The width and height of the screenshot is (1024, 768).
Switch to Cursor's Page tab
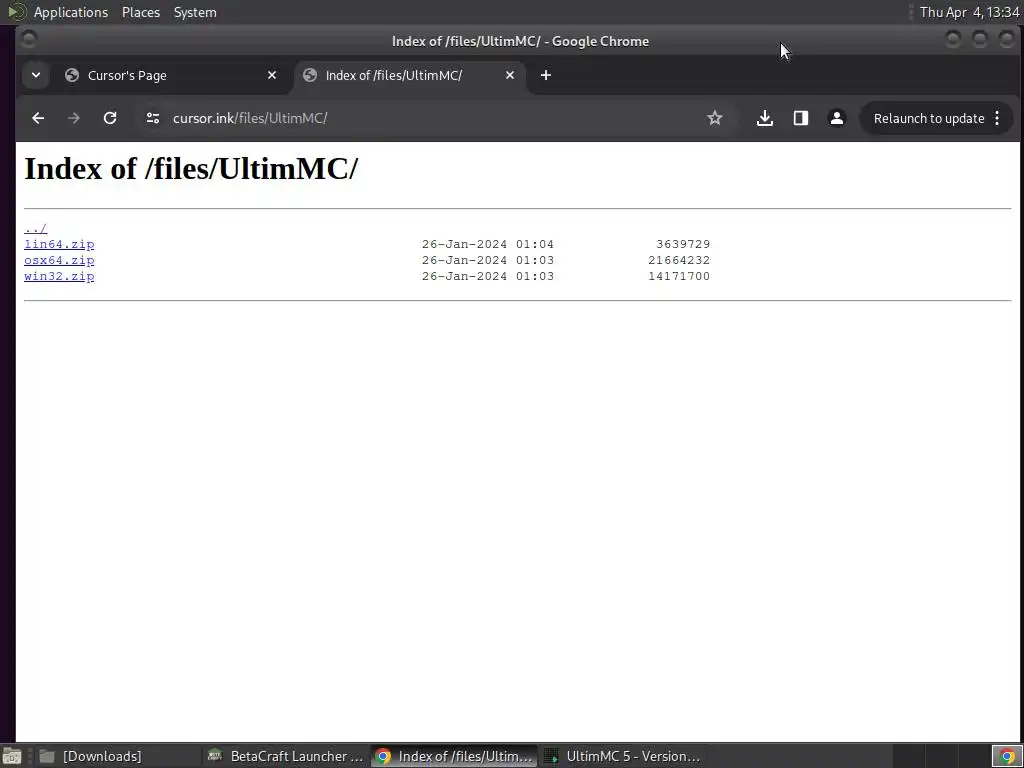(170, 75)
